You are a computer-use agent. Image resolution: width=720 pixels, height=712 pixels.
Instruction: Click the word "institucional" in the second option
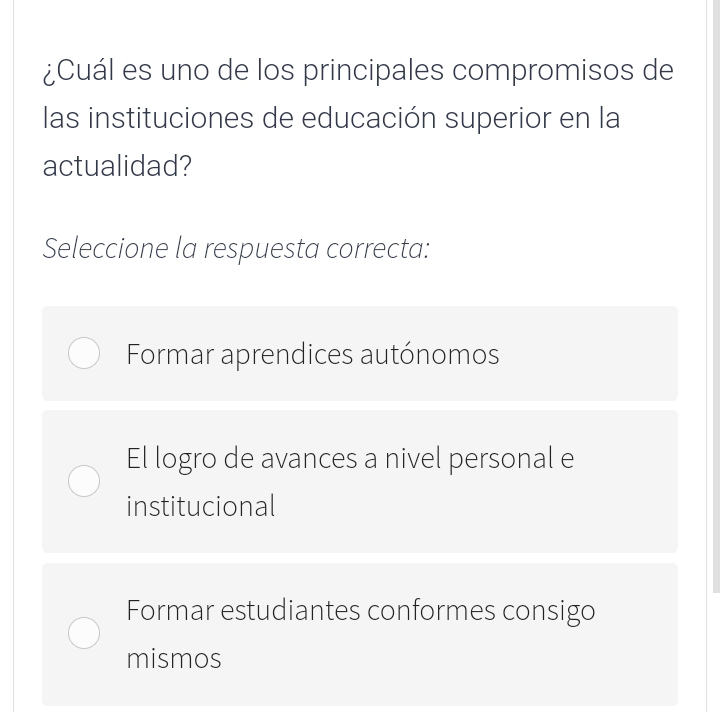(x=200, y=506)
